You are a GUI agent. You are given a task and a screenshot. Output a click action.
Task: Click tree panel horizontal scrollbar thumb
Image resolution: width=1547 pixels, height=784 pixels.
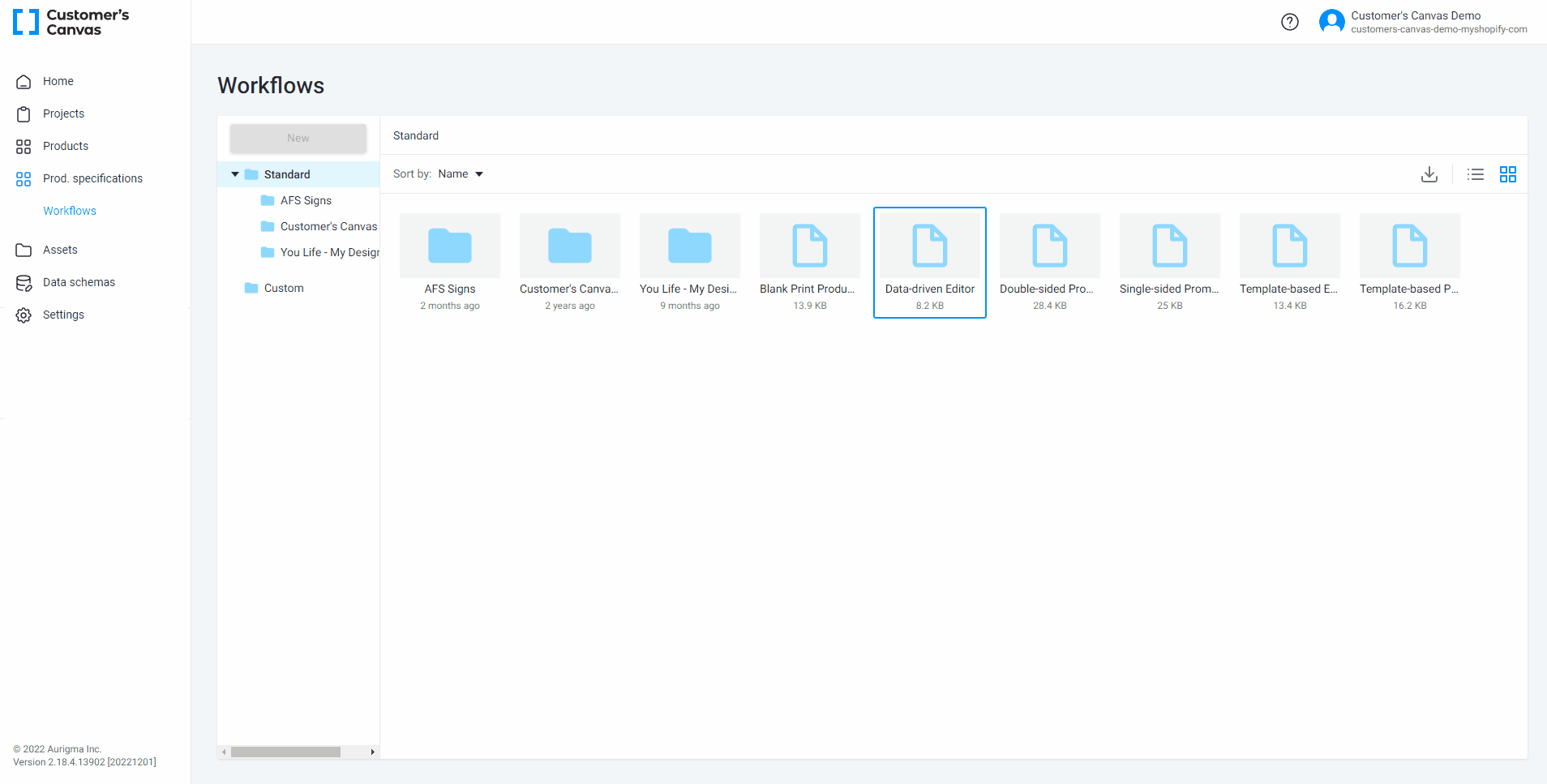pyautogui.click(x=285, y=752)
